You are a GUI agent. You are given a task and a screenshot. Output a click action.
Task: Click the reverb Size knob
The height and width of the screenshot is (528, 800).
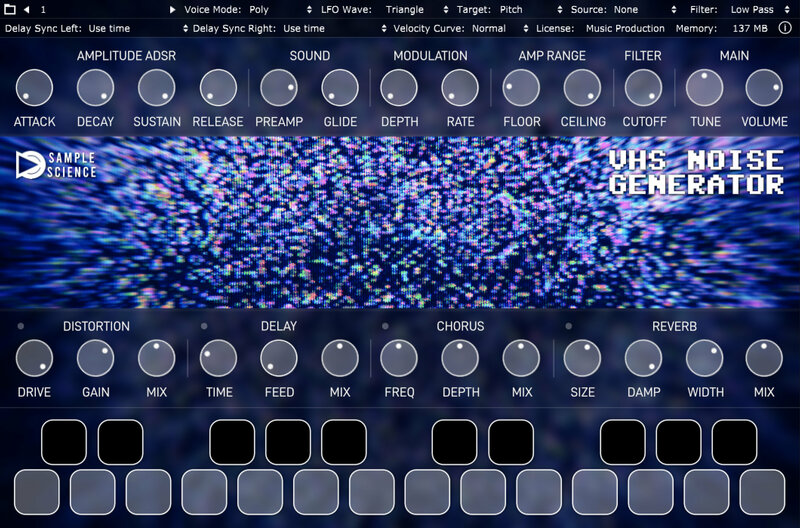click(582, 358)
